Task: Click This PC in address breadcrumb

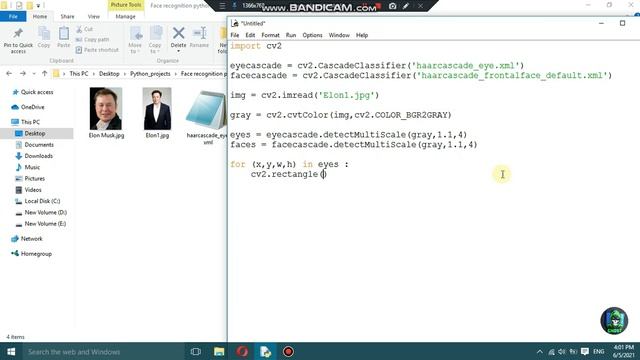Action: click(78, 74)
